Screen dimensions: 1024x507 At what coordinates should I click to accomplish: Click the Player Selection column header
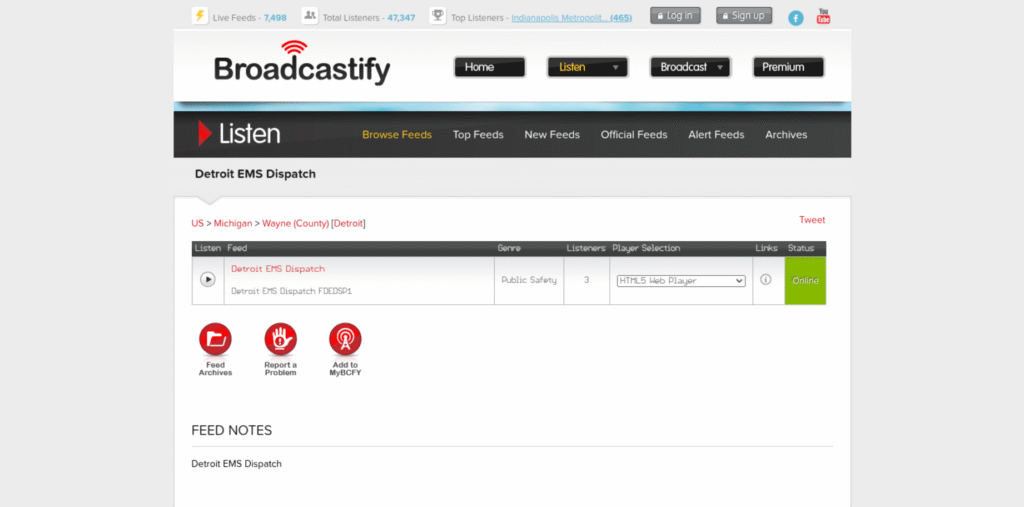pos(646,248)
